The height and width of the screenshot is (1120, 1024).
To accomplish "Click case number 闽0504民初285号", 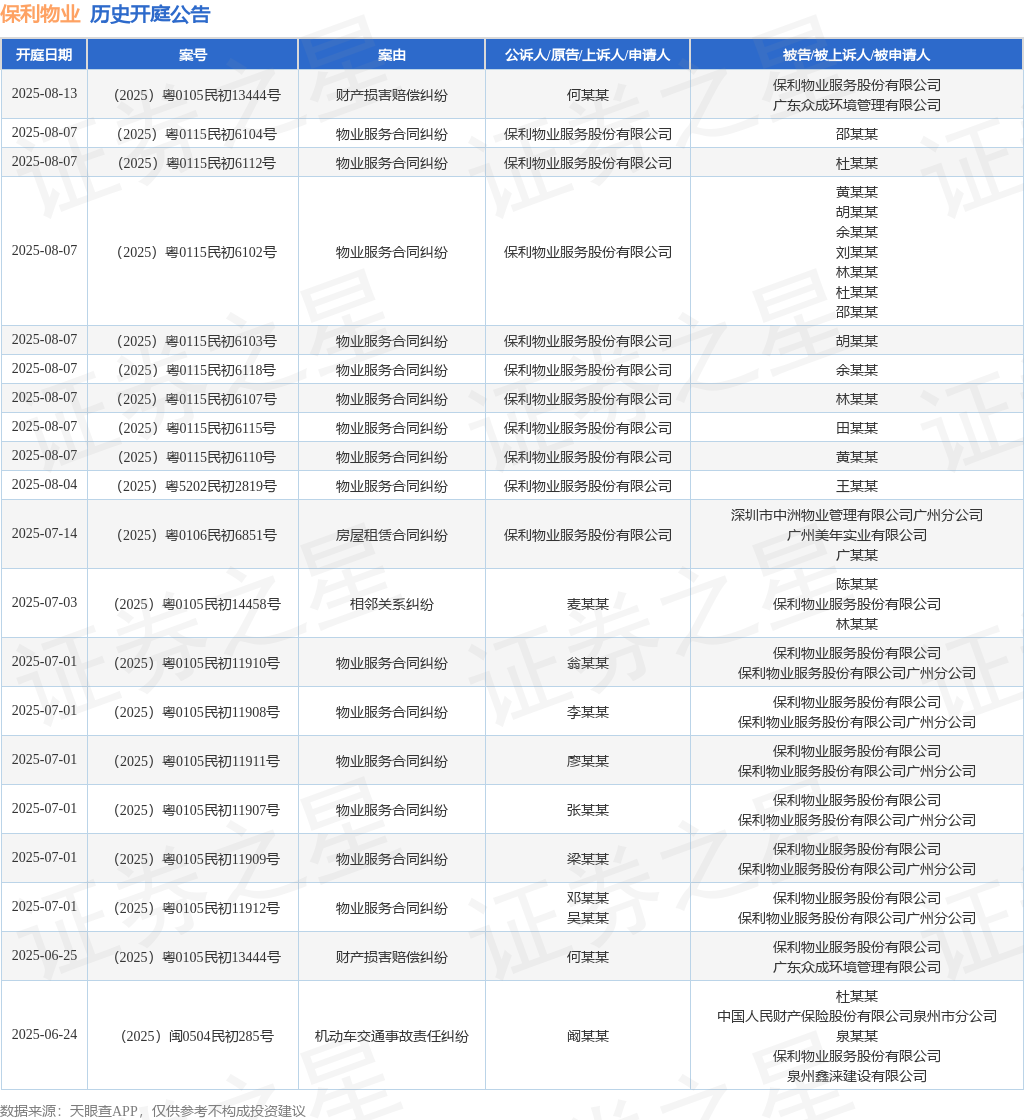I will coord(197,1036).
